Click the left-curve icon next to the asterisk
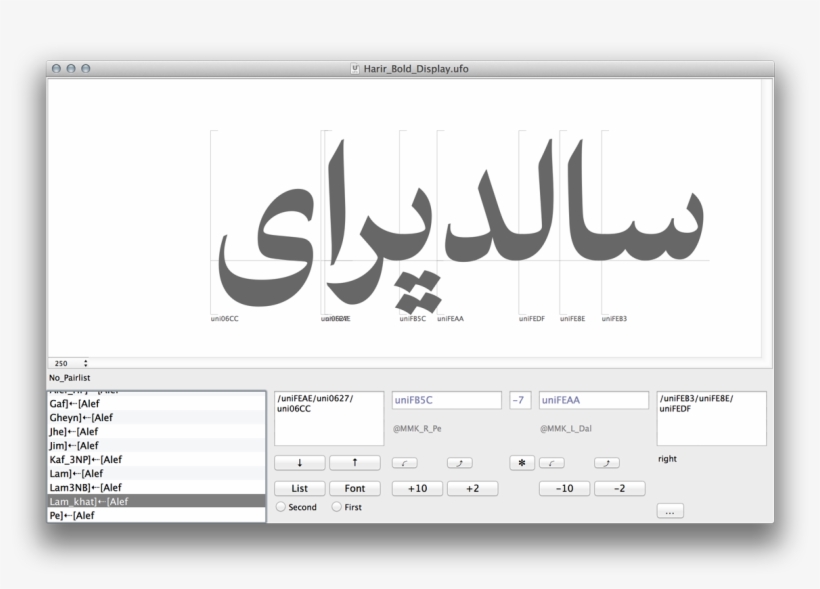This screenshot has height=589, width=820. click(552, 462)
